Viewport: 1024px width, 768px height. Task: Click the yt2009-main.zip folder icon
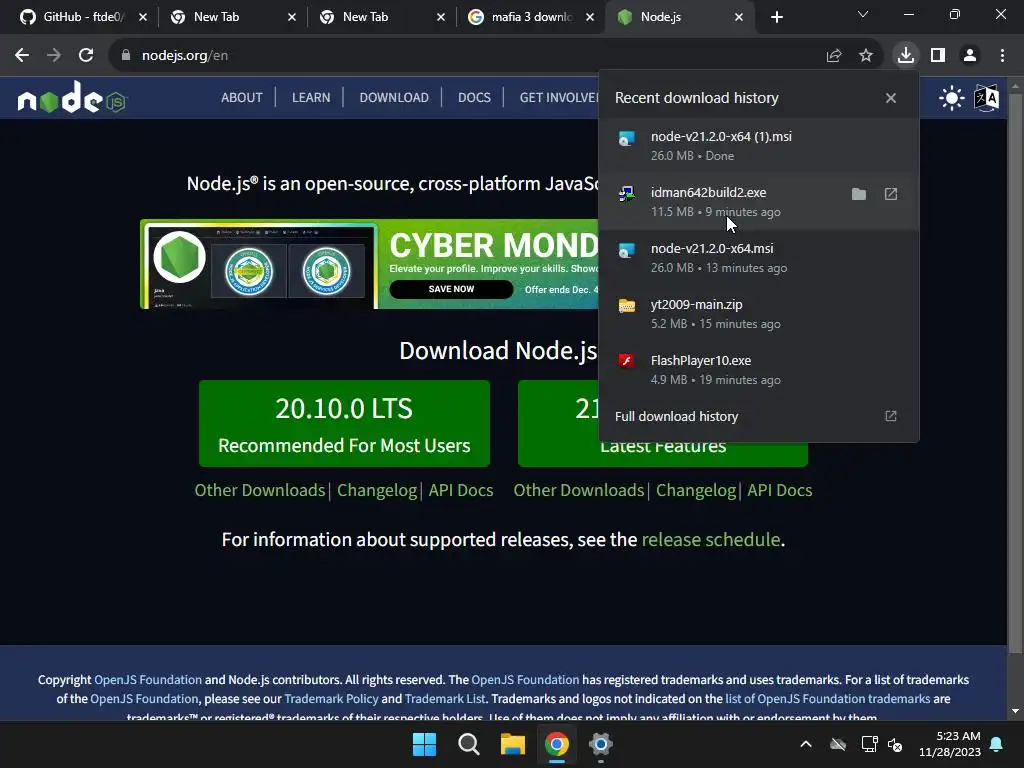(627, 306)
